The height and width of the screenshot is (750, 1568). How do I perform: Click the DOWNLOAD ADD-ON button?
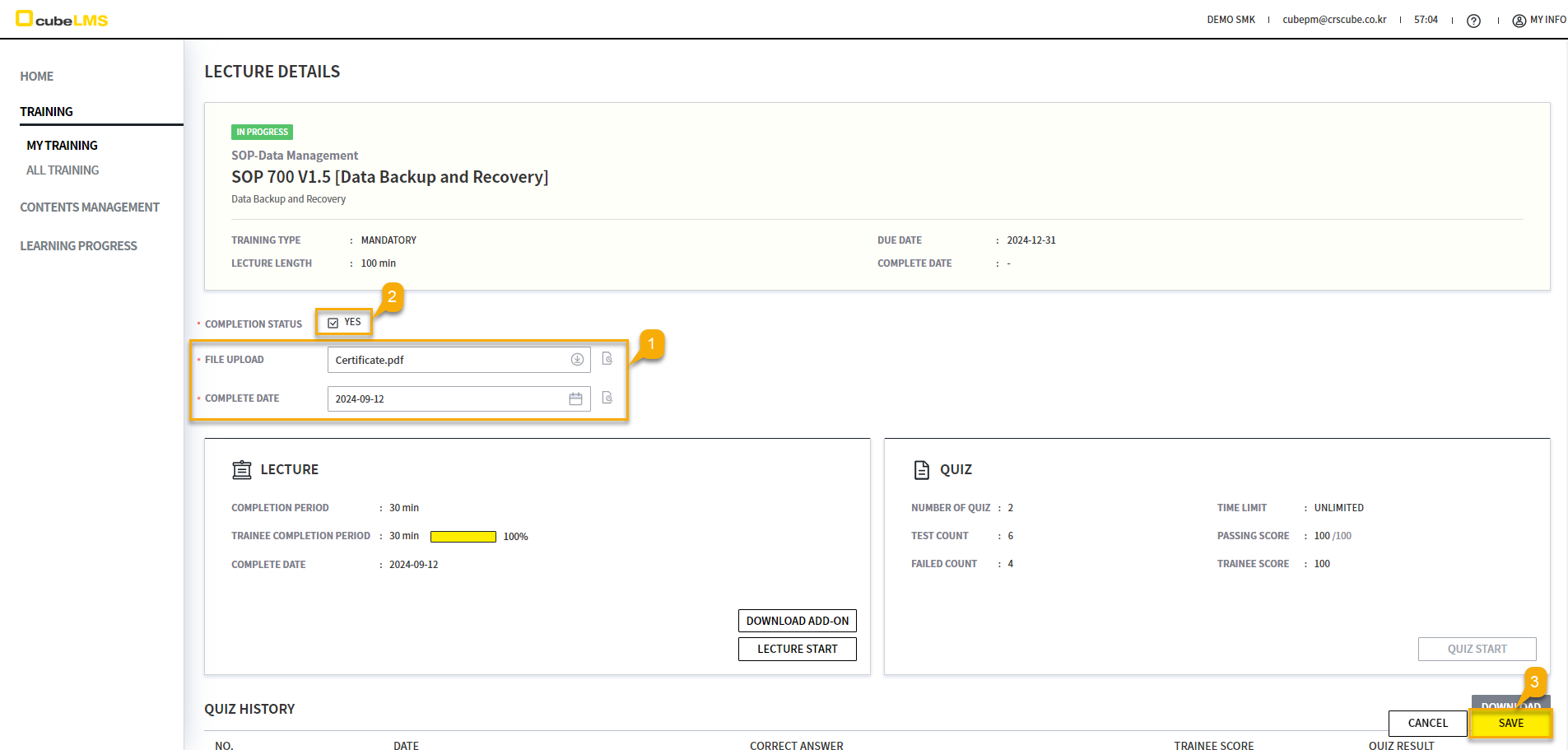pyautogui.click(x=797, y=621)
